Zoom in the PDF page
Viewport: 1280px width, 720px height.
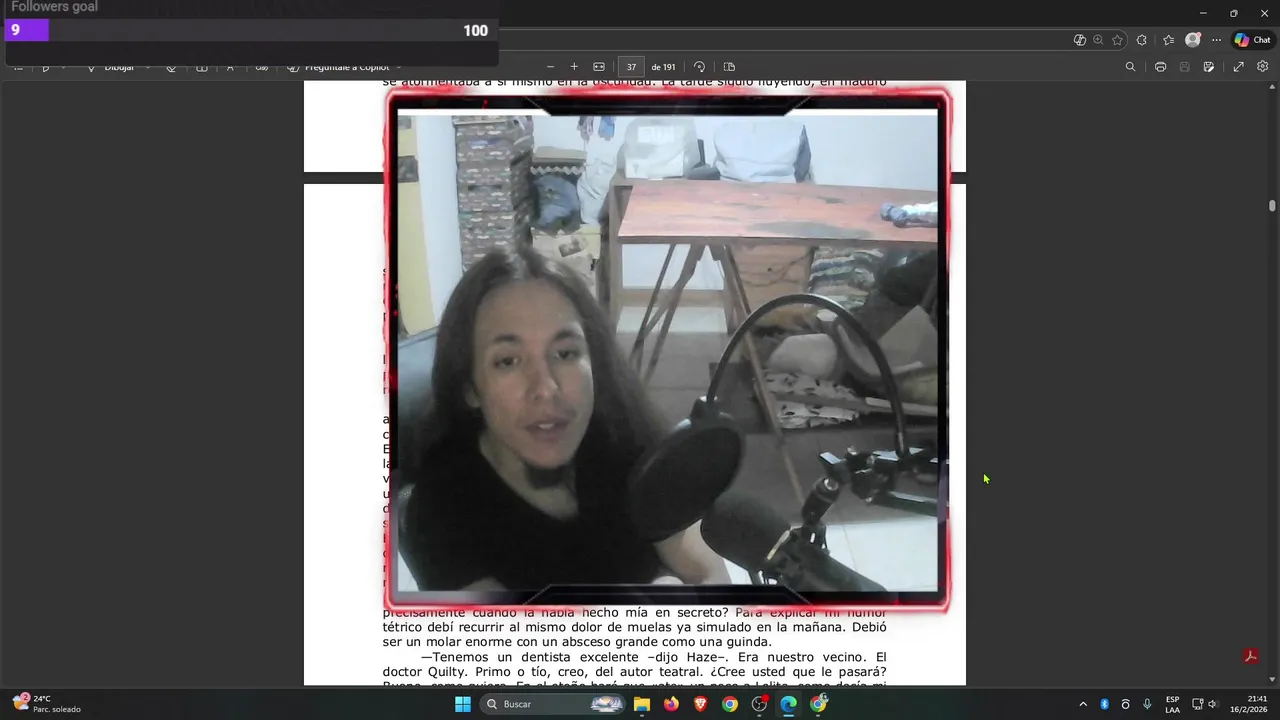click(x=574, y=67)
